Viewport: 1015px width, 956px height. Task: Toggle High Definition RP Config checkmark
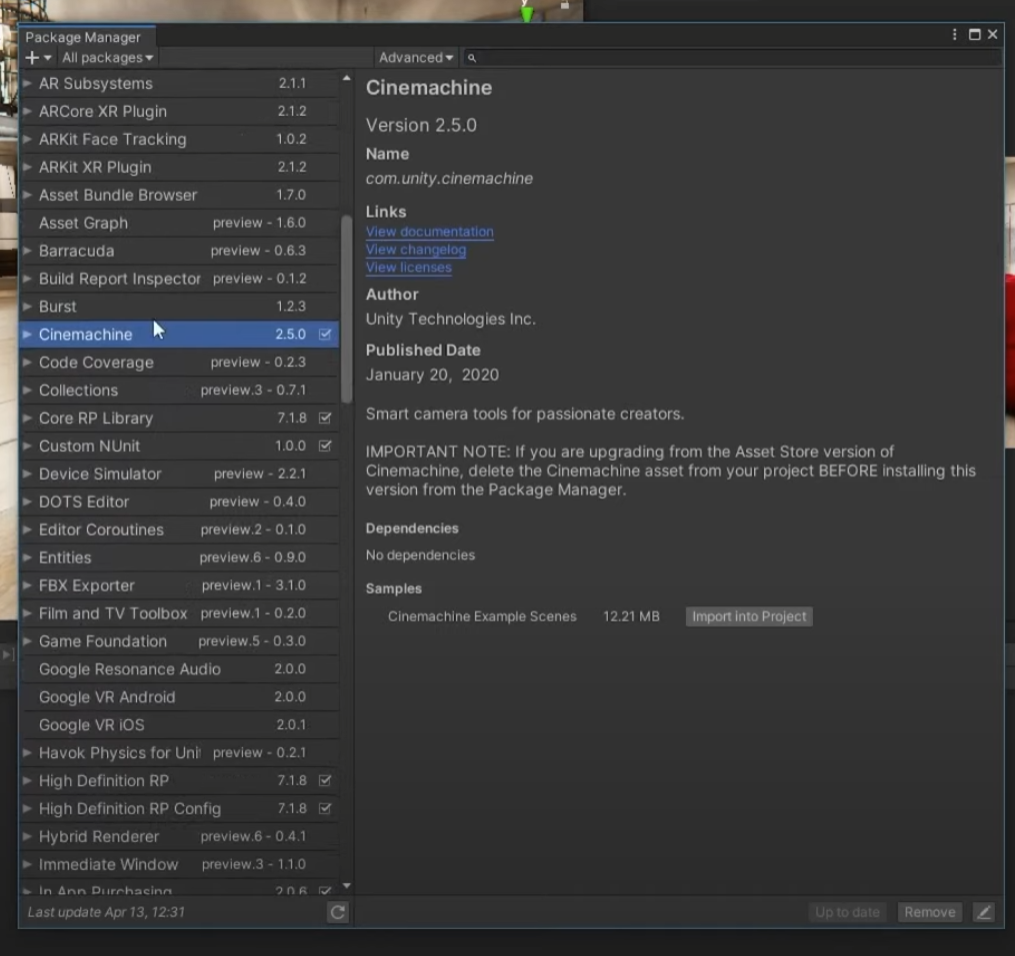click(325, 808)
